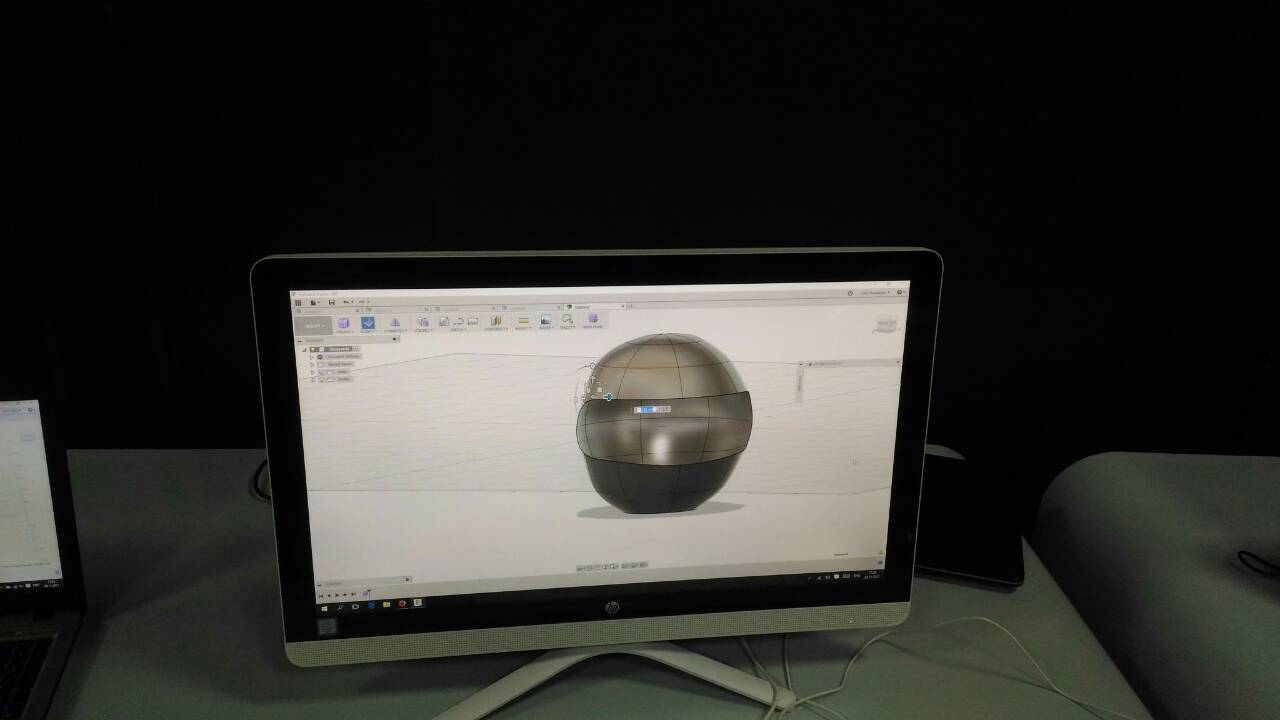Toggle visibility of the Origin folder
1280x720 pixels.
(321, 372)
